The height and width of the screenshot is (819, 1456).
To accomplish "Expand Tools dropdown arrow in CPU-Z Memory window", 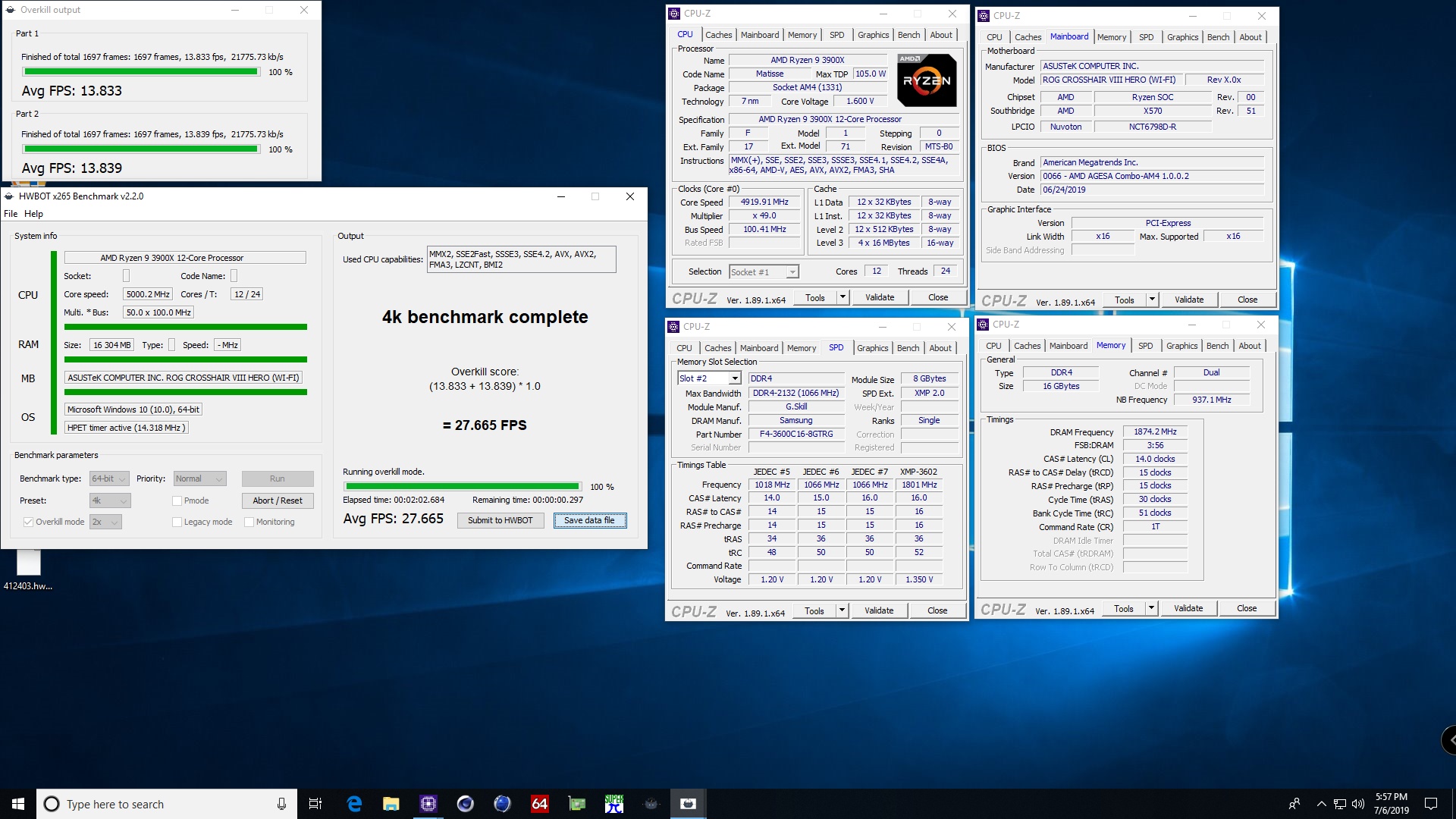I will click(1151, 608).
